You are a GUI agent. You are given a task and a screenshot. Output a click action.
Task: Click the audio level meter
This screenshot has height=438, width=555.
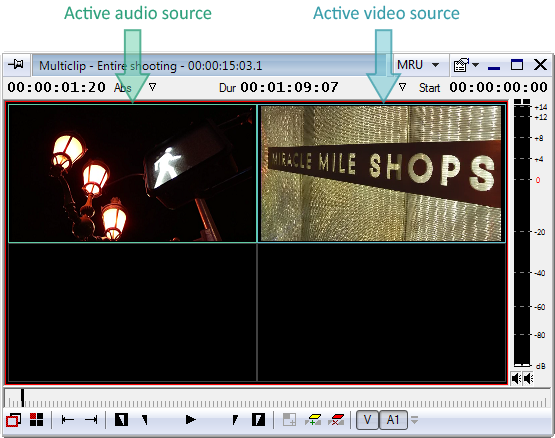pos(522,234)
